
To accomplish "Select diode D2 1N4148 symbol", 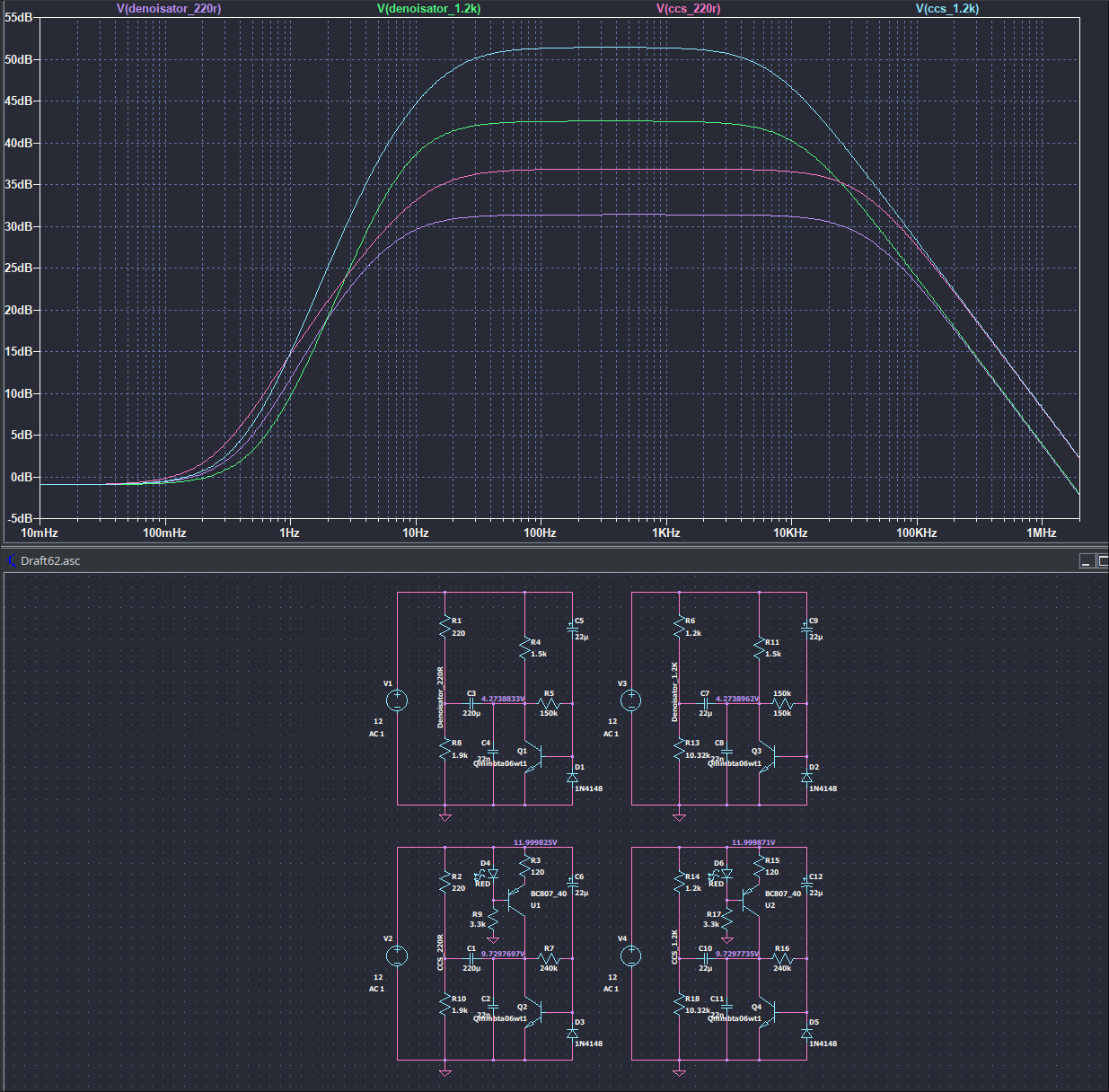I will tap(806, 778).
